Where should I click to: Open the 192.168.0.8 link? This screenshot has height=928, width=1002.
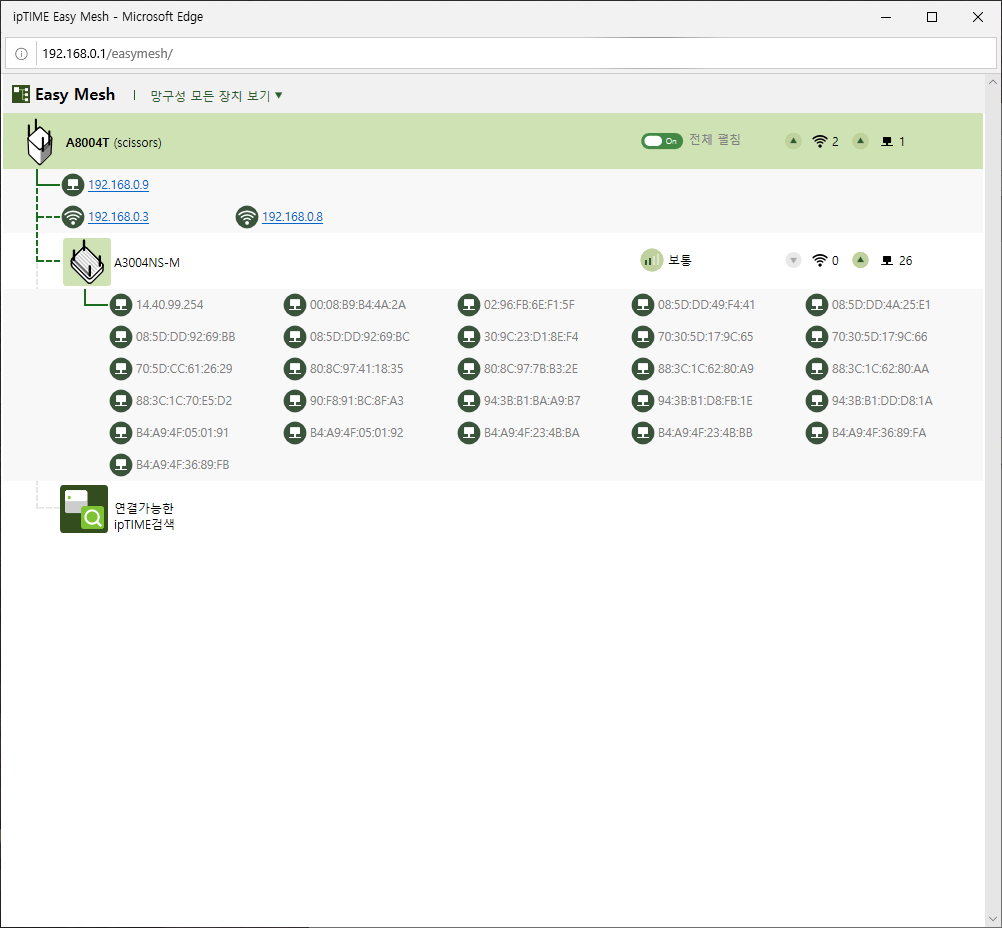(x=292, y=217)
